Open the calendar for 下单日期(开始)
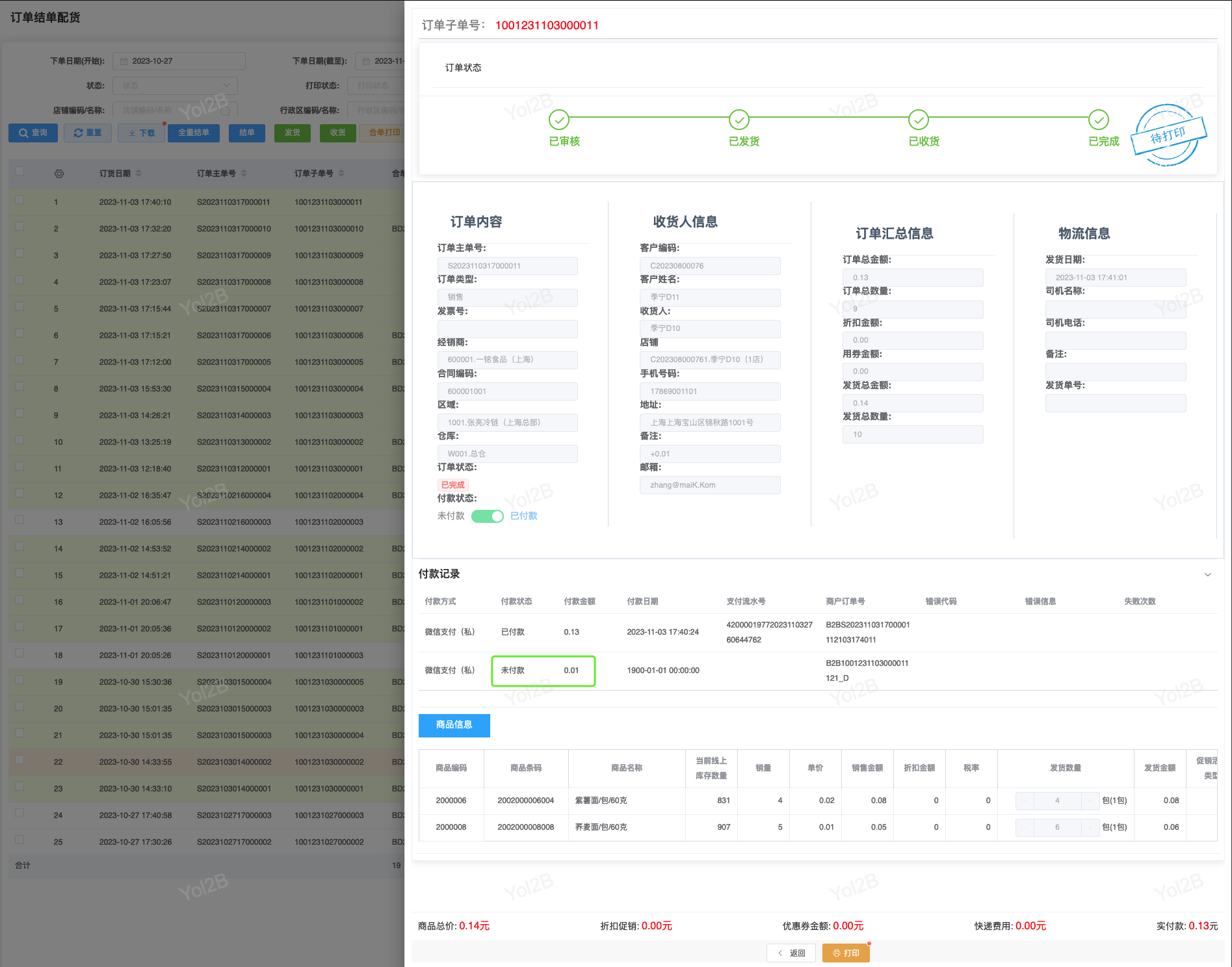Screen dimensions: 1232x967 (x=124, y=61)
